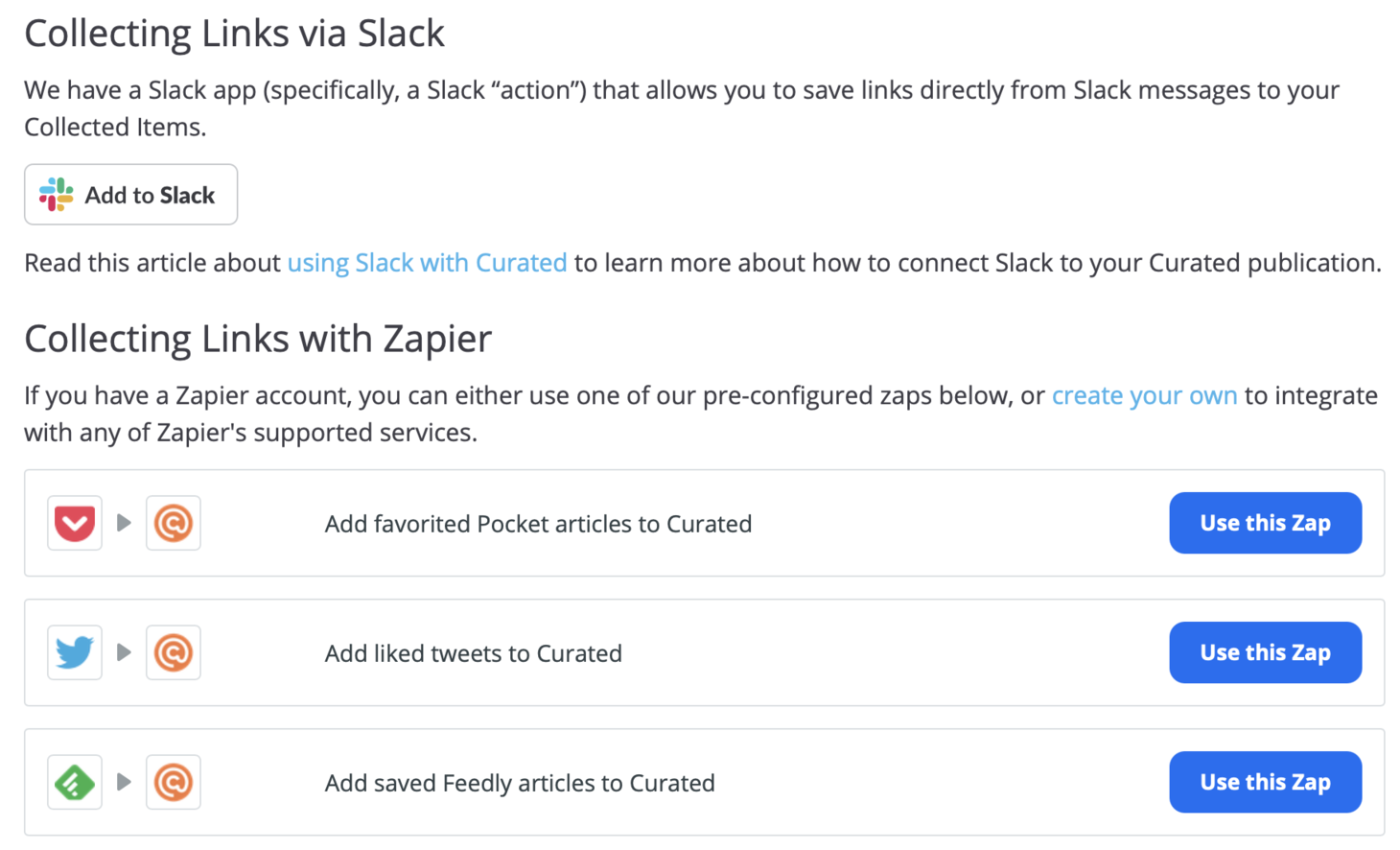Click the Curated icon in the Pocket row
The height and width of the screenshot is (850, 1400).
[x=174, y=523]
